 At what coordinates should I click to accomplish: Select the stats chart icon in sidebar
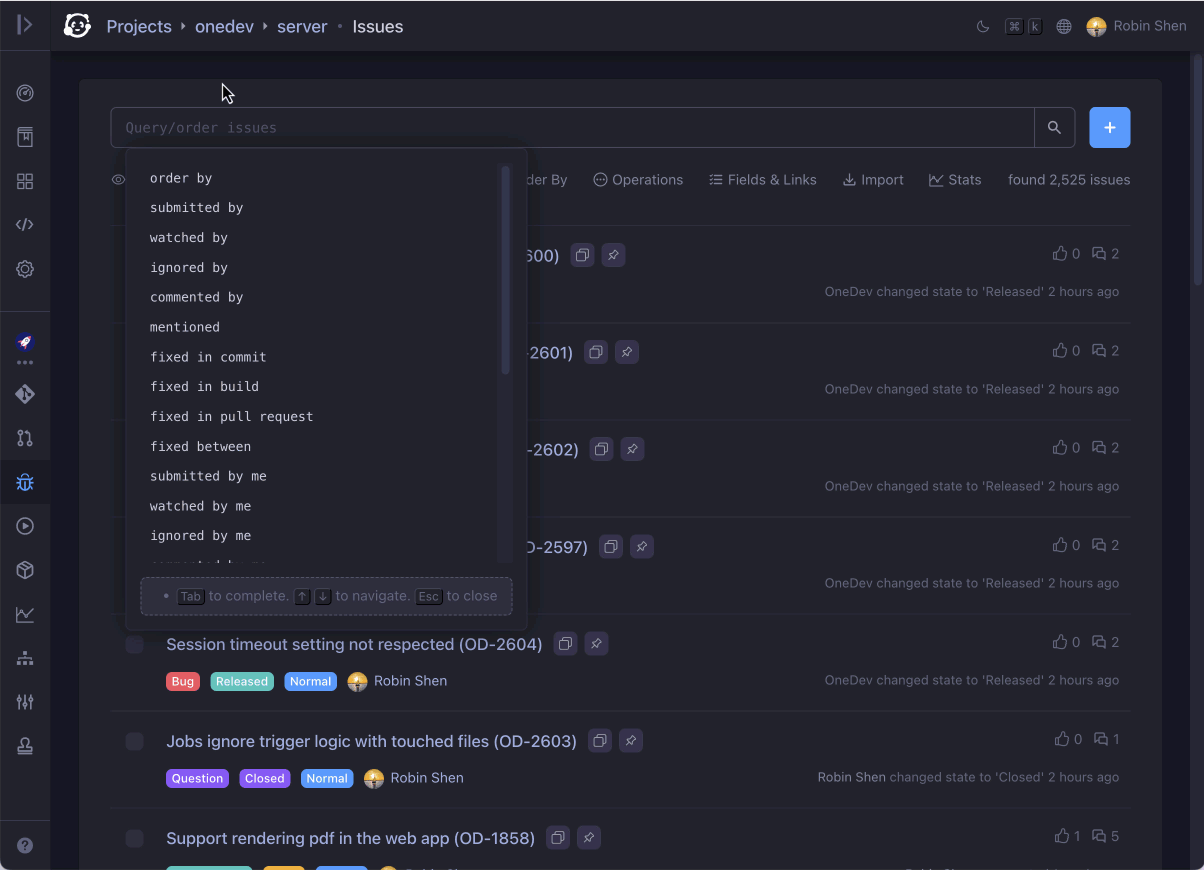(x=25, y=614)
